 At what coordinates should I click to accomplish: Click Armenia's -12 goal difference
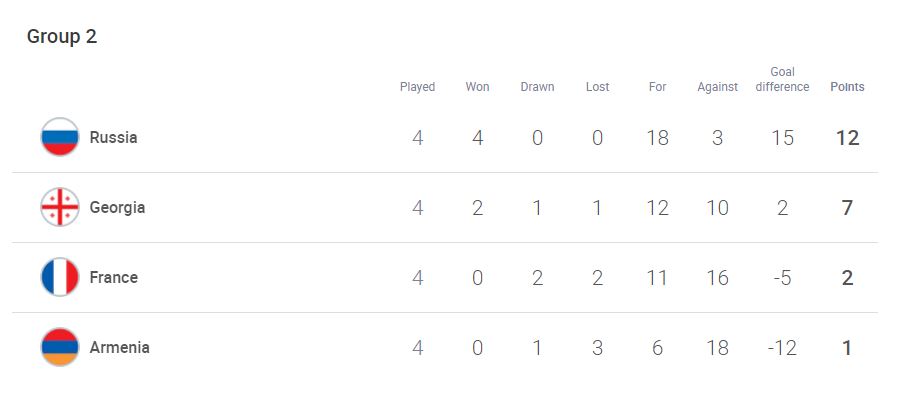click(x=782, y=348)
